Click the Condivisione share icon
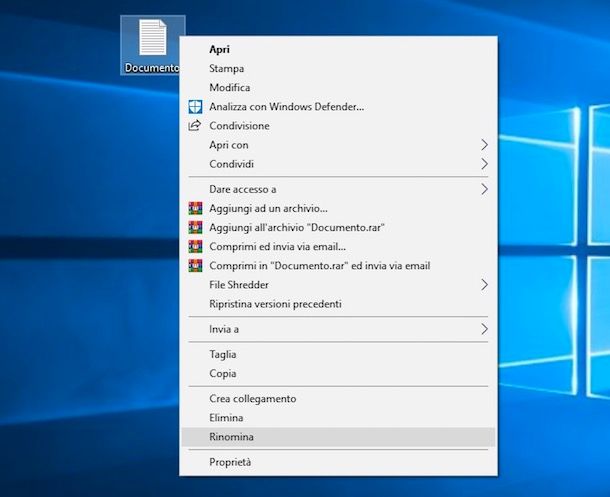Screen dimensions: 610x497 point(195,125)
